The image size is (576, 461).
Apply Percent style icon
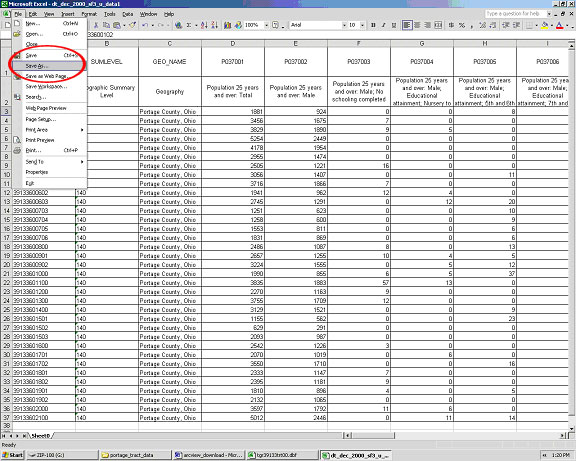462,25
